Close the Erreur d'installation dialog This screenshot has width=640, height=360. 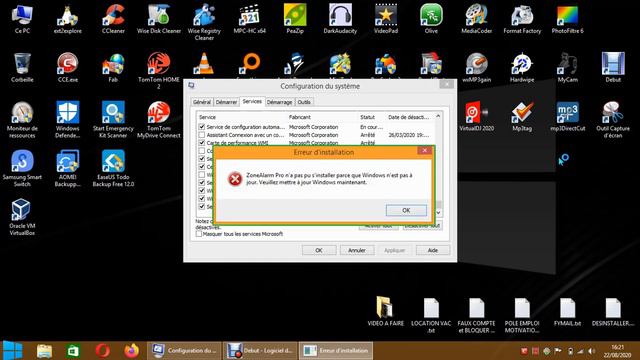[424, 150]
